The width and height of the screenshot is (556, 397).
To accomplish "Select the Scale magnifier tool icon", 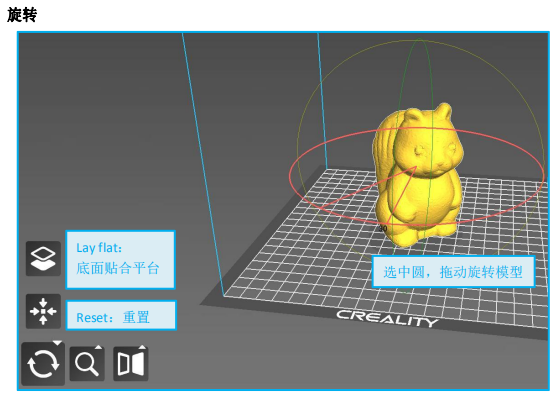I will pyautogui.click(x=87, y=363).
